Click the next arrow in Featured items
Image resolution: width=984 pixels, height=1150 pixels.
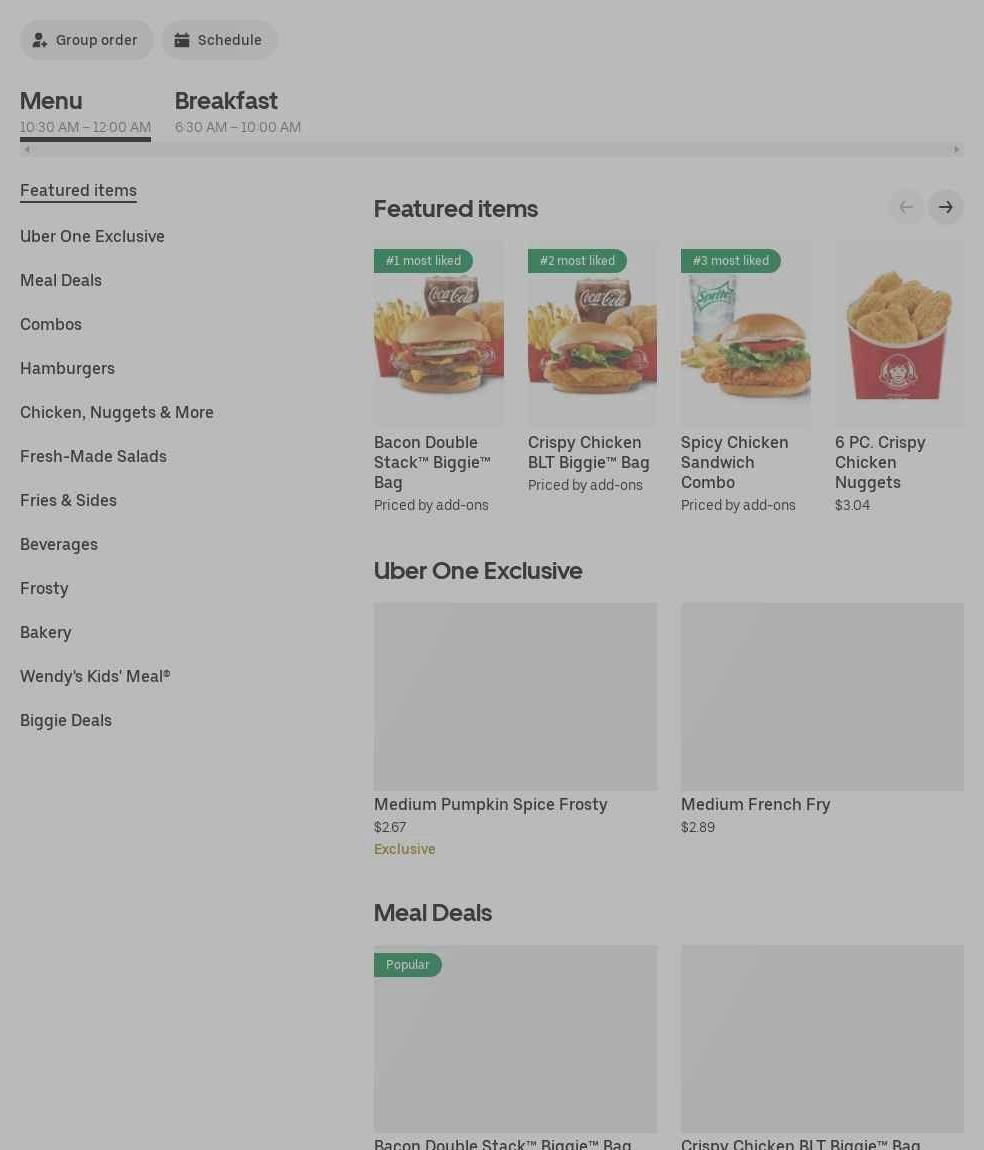point(945,208)
